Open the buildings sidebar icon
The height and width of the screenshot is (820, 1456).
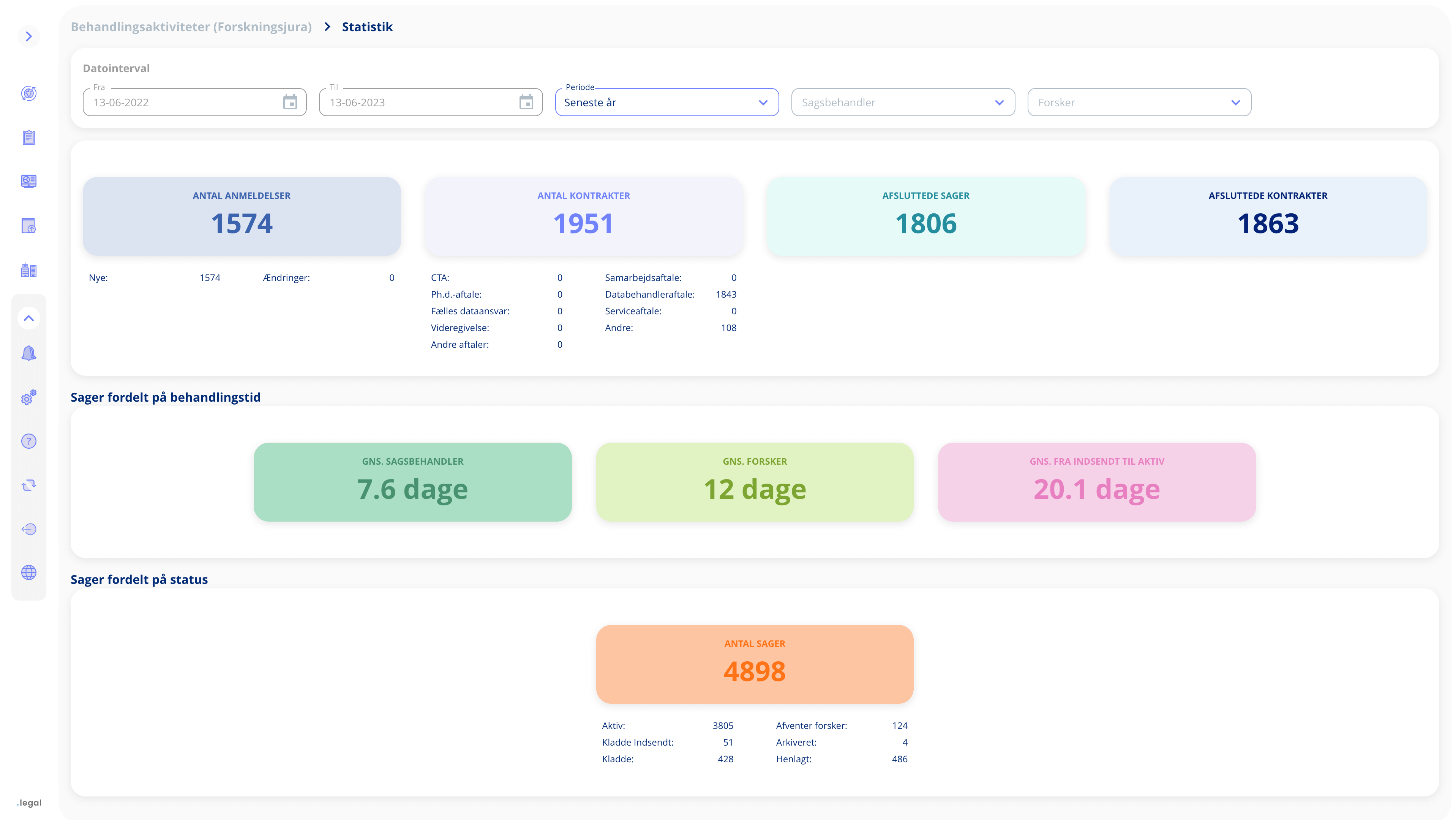29,270
